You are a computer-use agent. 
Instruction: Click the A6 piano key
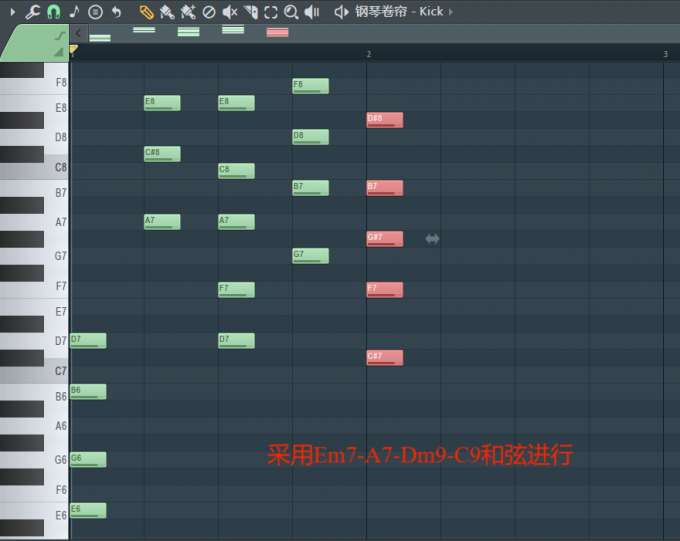[56, 426]
